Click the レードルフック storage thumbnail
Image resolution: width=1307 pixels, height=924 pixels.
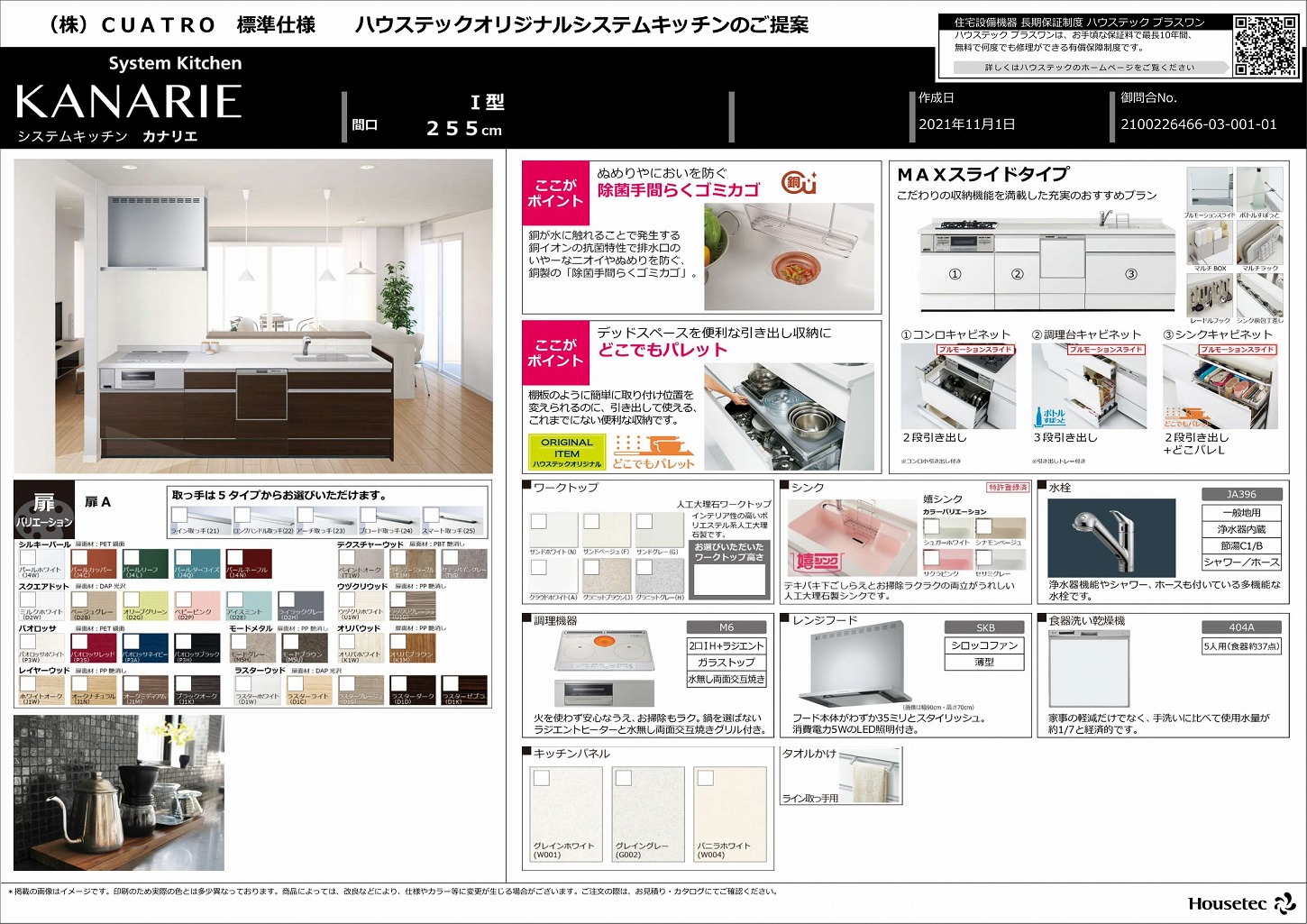(1210, 296)
